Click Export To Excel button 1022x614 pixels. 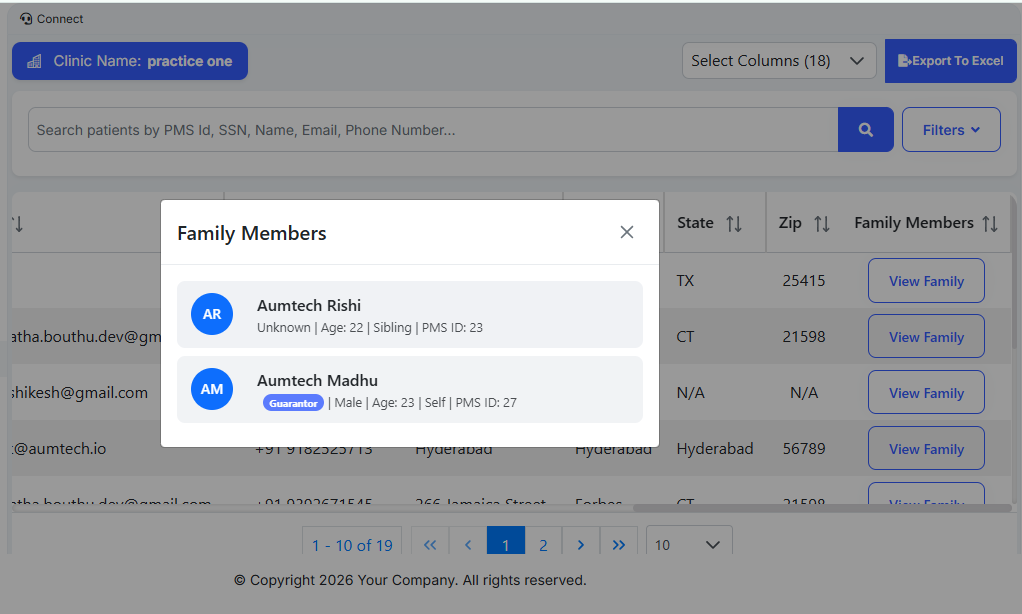(950, 61)
